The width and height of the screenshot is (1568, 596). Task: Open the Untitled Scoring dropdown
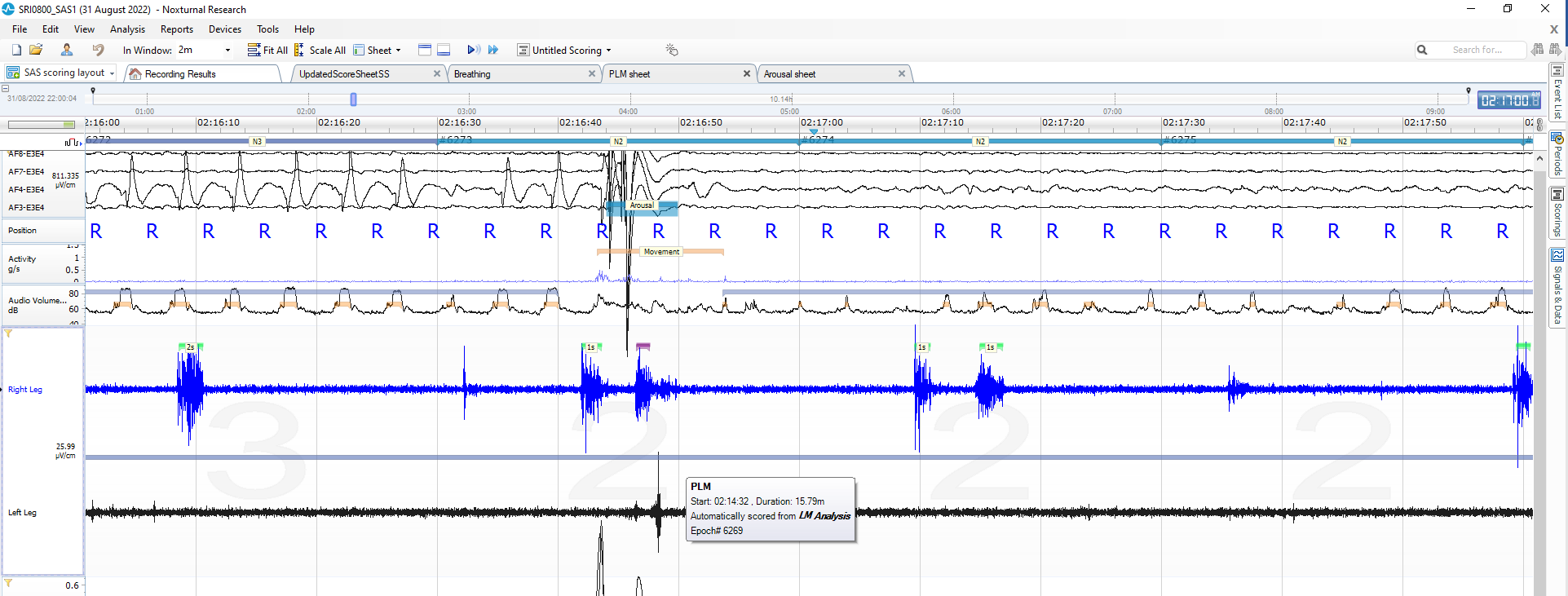(x=608, y=50)
